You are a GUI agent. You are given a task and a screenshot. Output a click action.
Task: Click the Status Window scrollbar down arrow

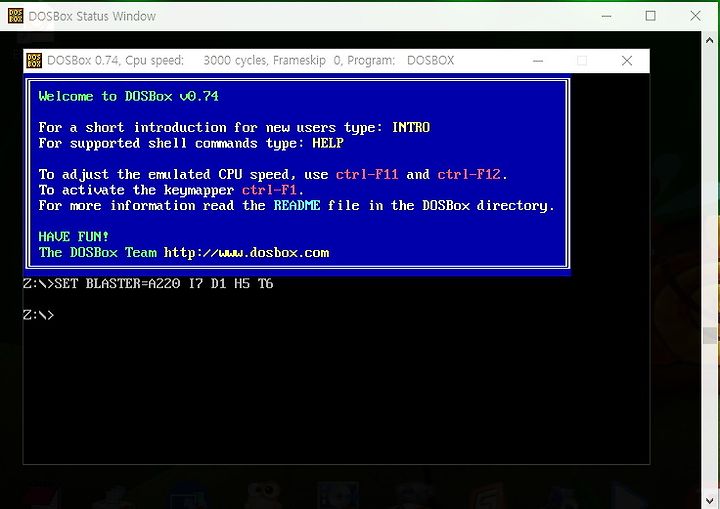[x=709, y=501]
